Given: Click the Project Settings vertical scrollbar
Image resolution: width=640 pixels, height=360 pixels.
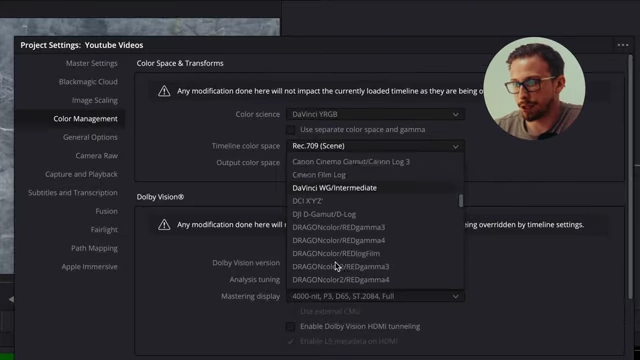Looking at the screenshot, I should click(x=631, y=176).
